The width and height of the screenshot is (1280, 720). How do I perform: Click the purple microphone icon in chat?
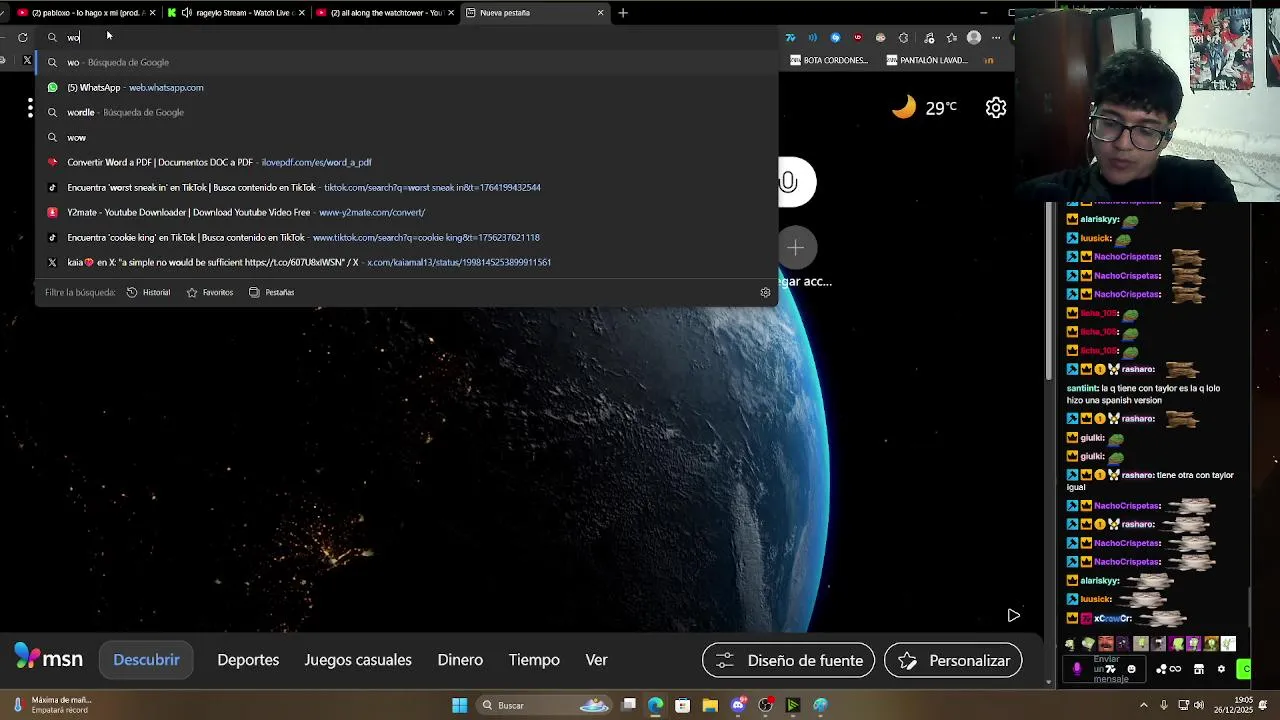(1077, 669)
